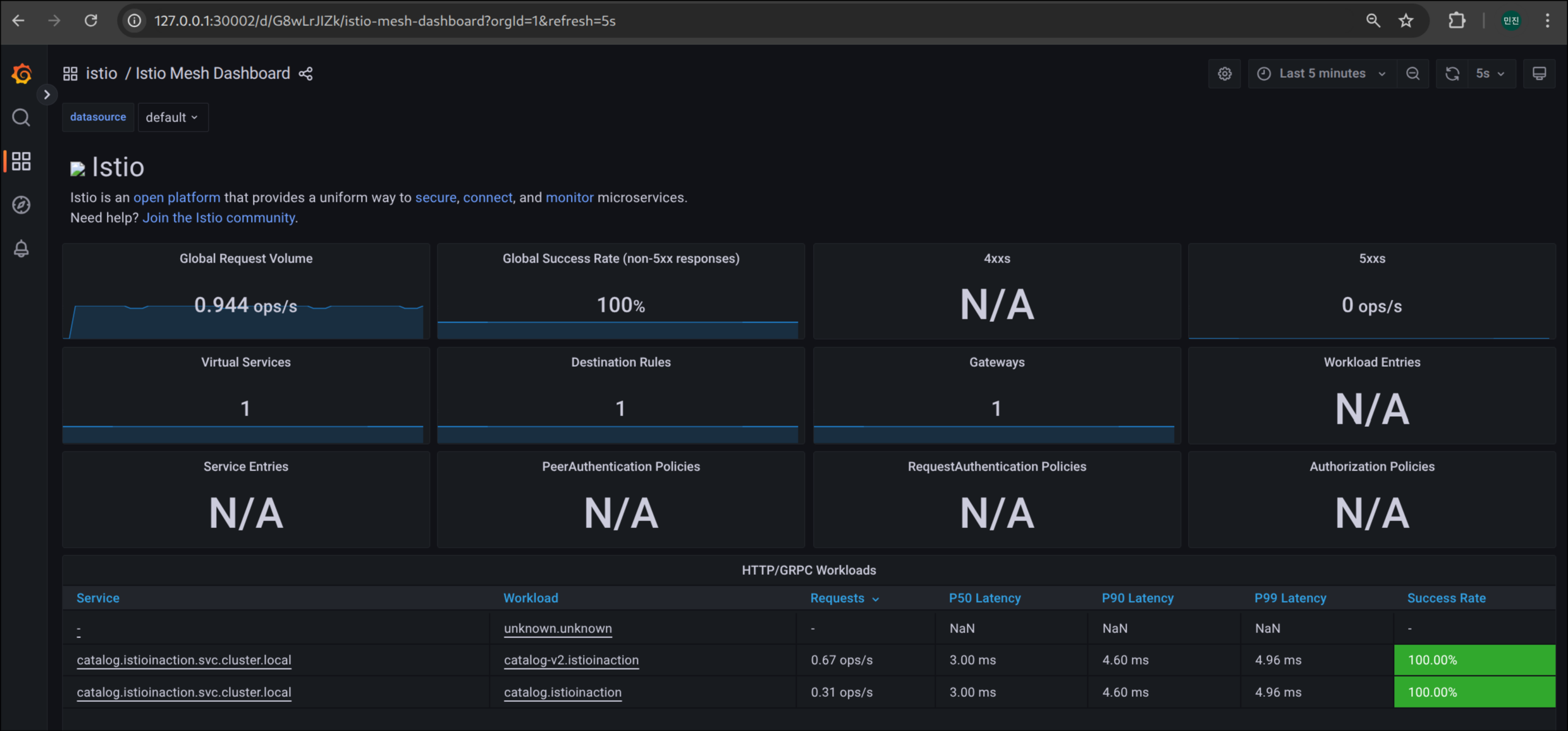Image resolution: width=1568 pixels, height=731 pixels.
Task: Open the 5s refresh interval dropdown
Action: [x=1491, y=74]
